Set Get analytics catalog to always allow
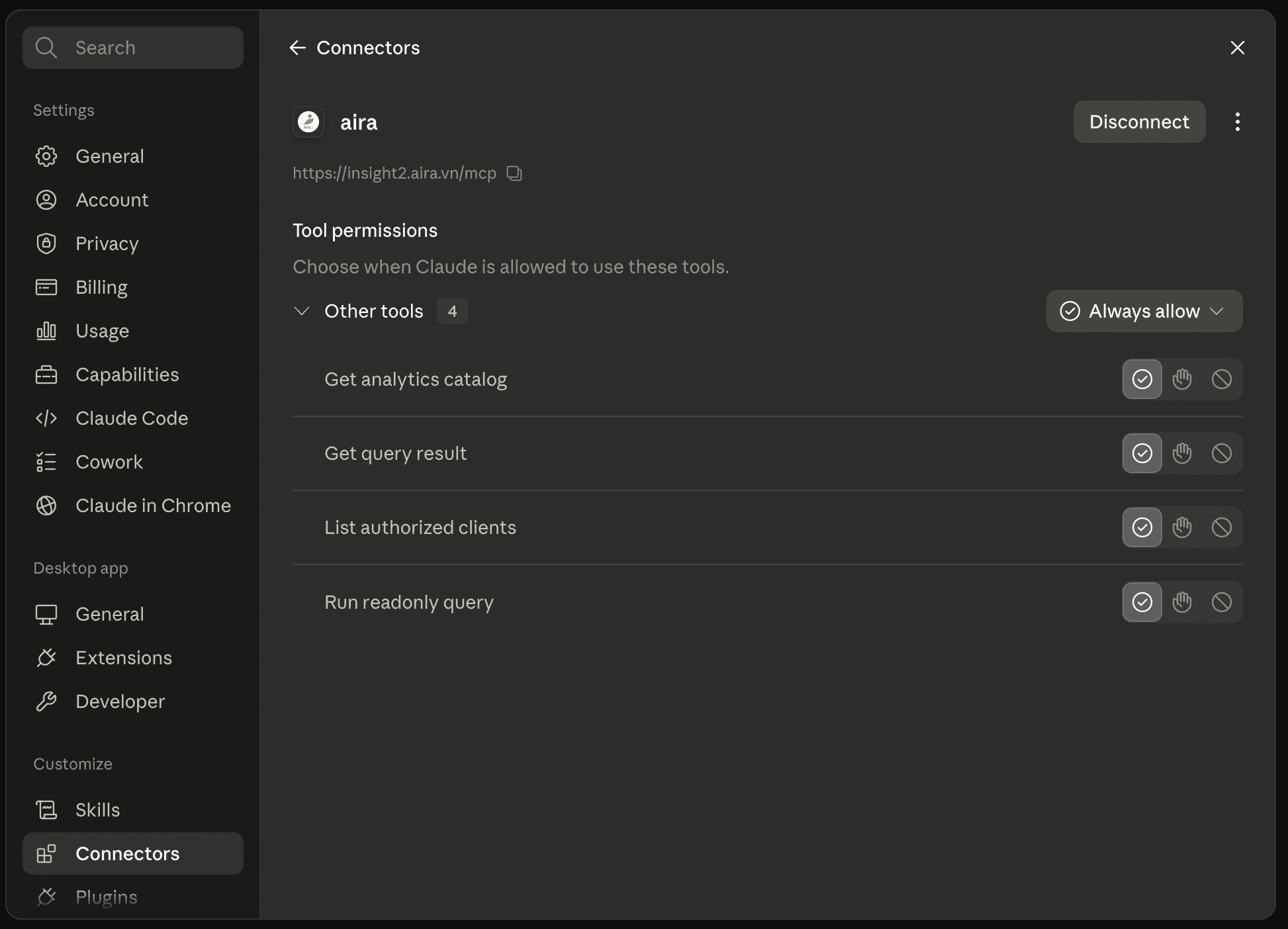The image size is (1288, 929). 1142,379
